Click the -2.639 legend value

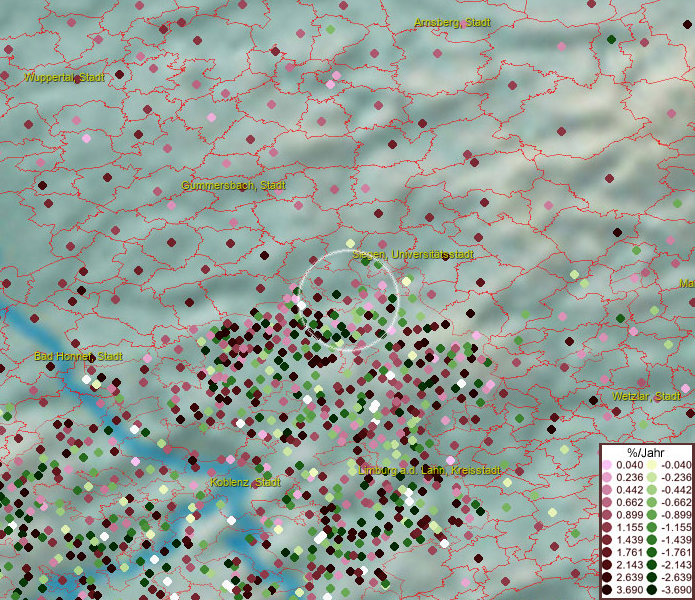click(x=676, y=577)
